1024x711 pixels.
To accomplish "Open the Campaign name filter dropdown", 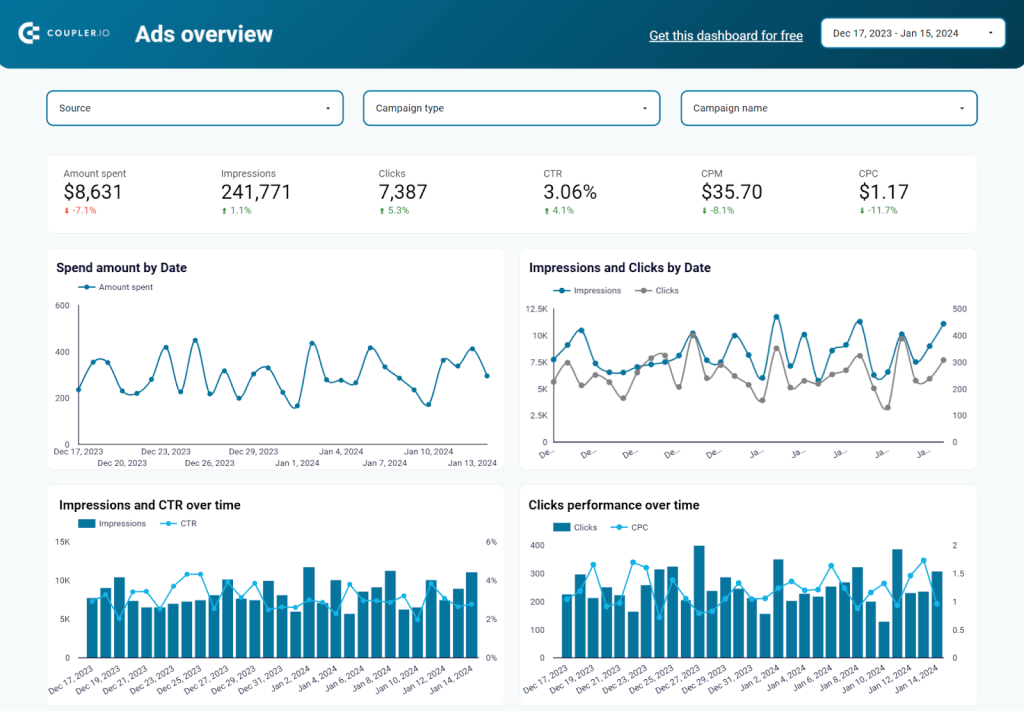I will (828, 107).
